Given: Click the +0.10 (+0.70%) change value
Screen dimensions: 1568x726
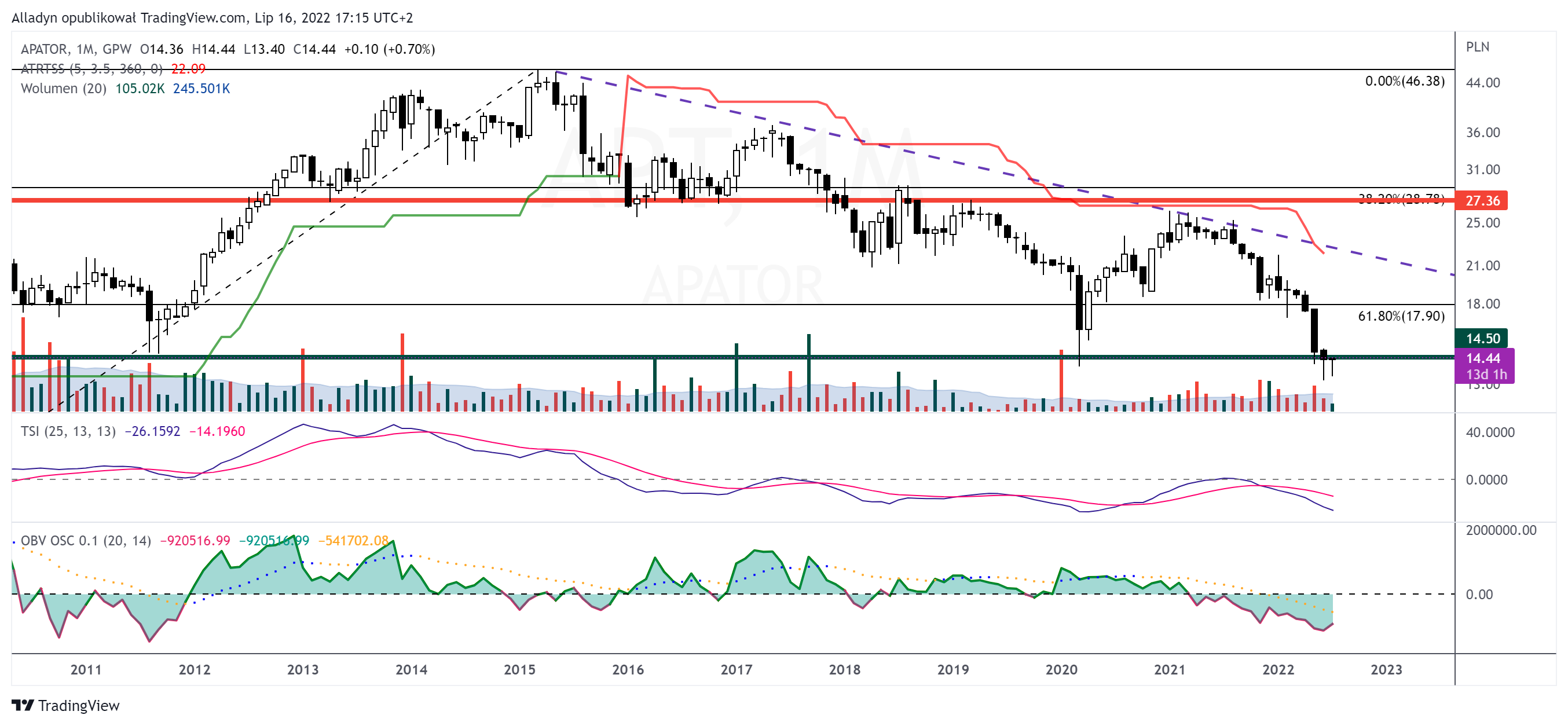Looking at the screenshot, I should pos(390,49).
